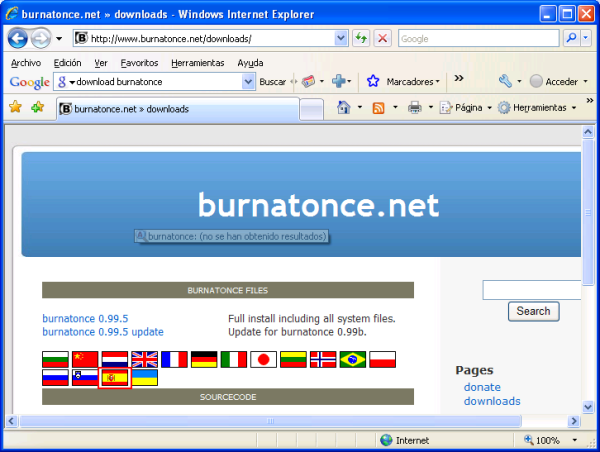Click the green Refresh page icon

pos(362,39)
